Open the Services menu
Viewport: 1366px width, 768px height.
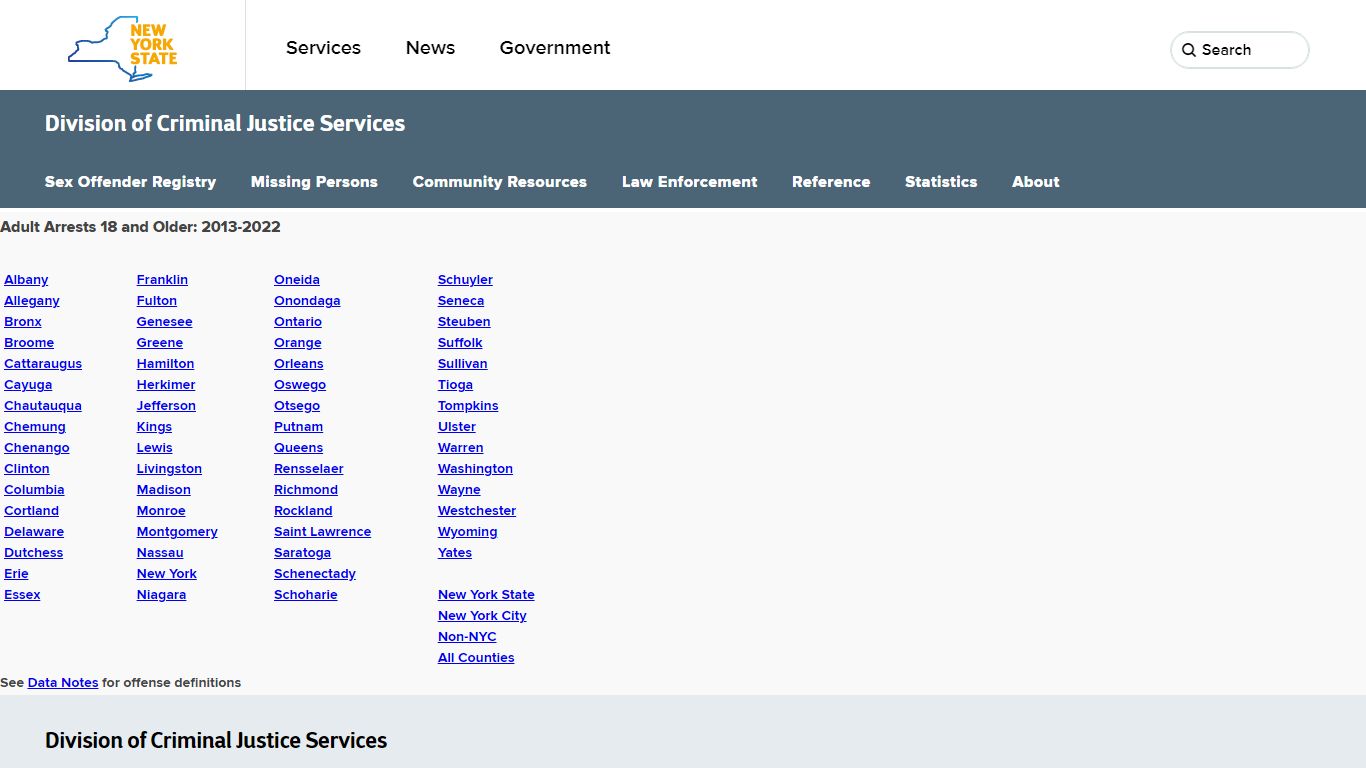click(x=323, y=48)
